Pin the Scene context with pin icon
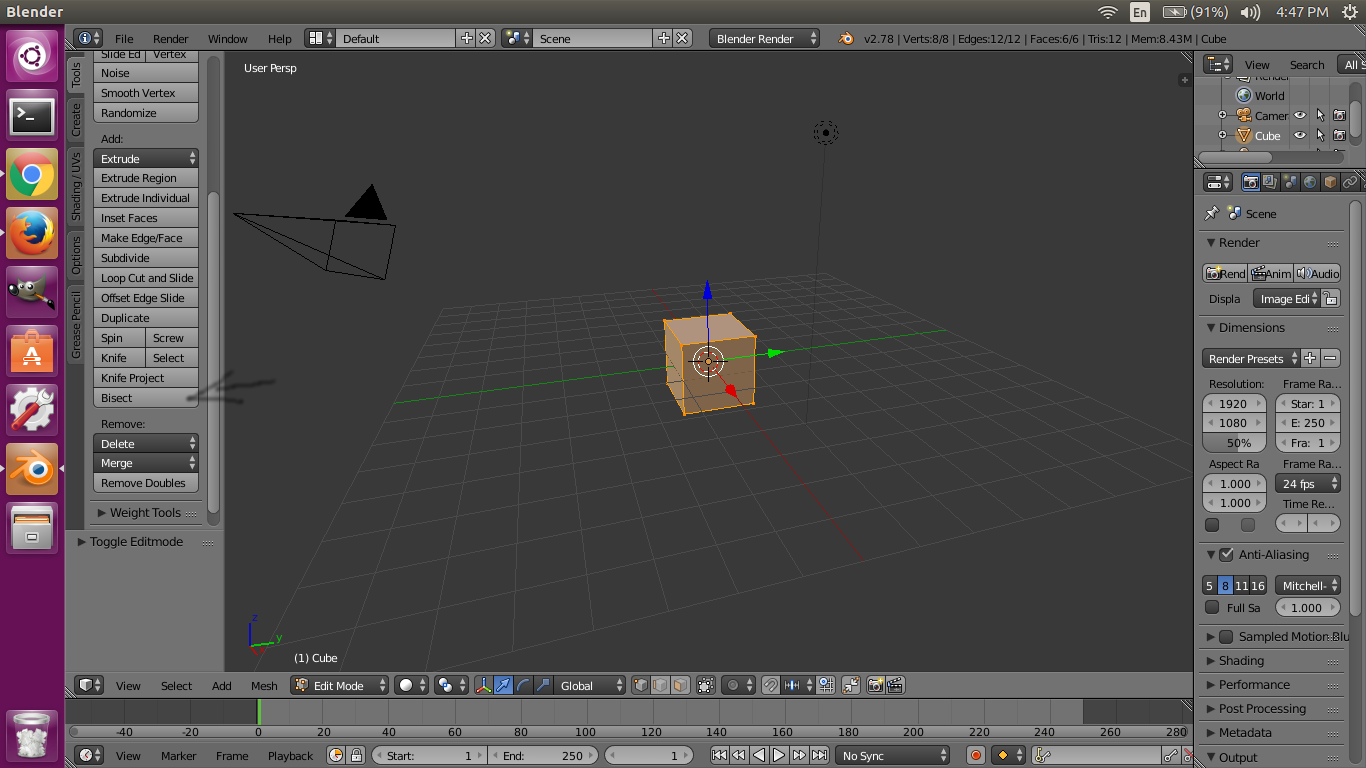The width and height of the screenshot is (1366, 768). (x=1211, y=213)
